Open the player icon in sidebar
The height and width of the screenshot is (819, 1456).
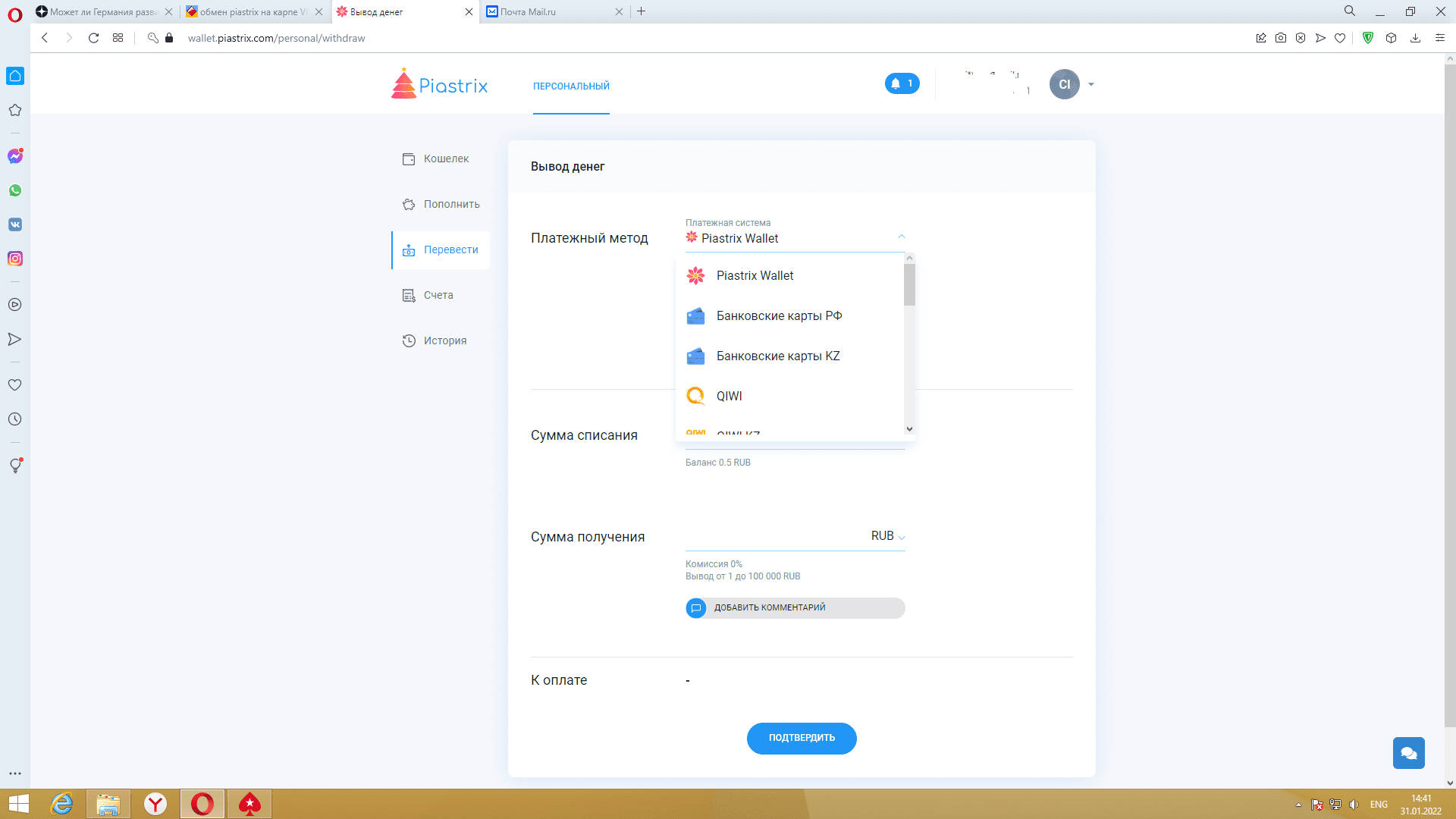14,305
